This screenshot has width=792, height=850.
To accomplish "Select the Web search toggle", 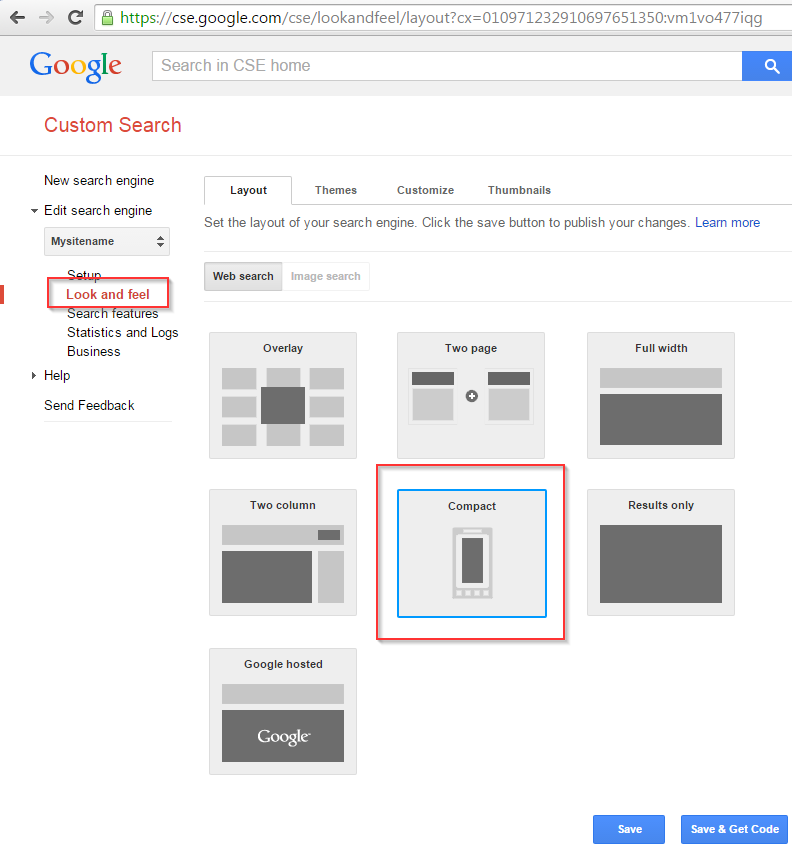I will (243, 276).
